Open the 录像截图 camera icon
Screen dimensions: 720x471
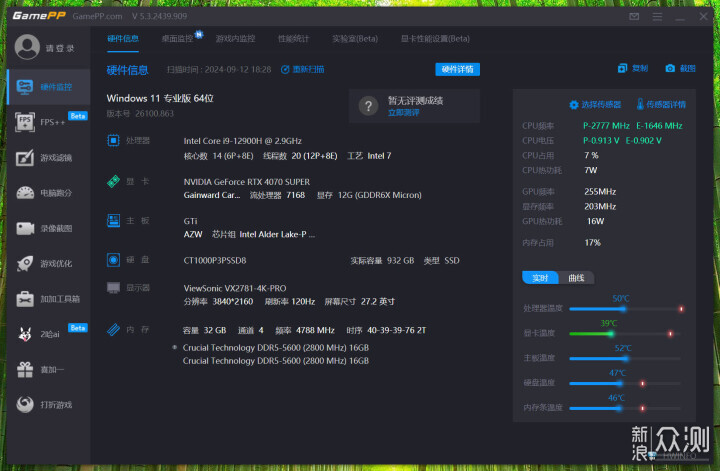pyautogui.click(x=25, y=228)
